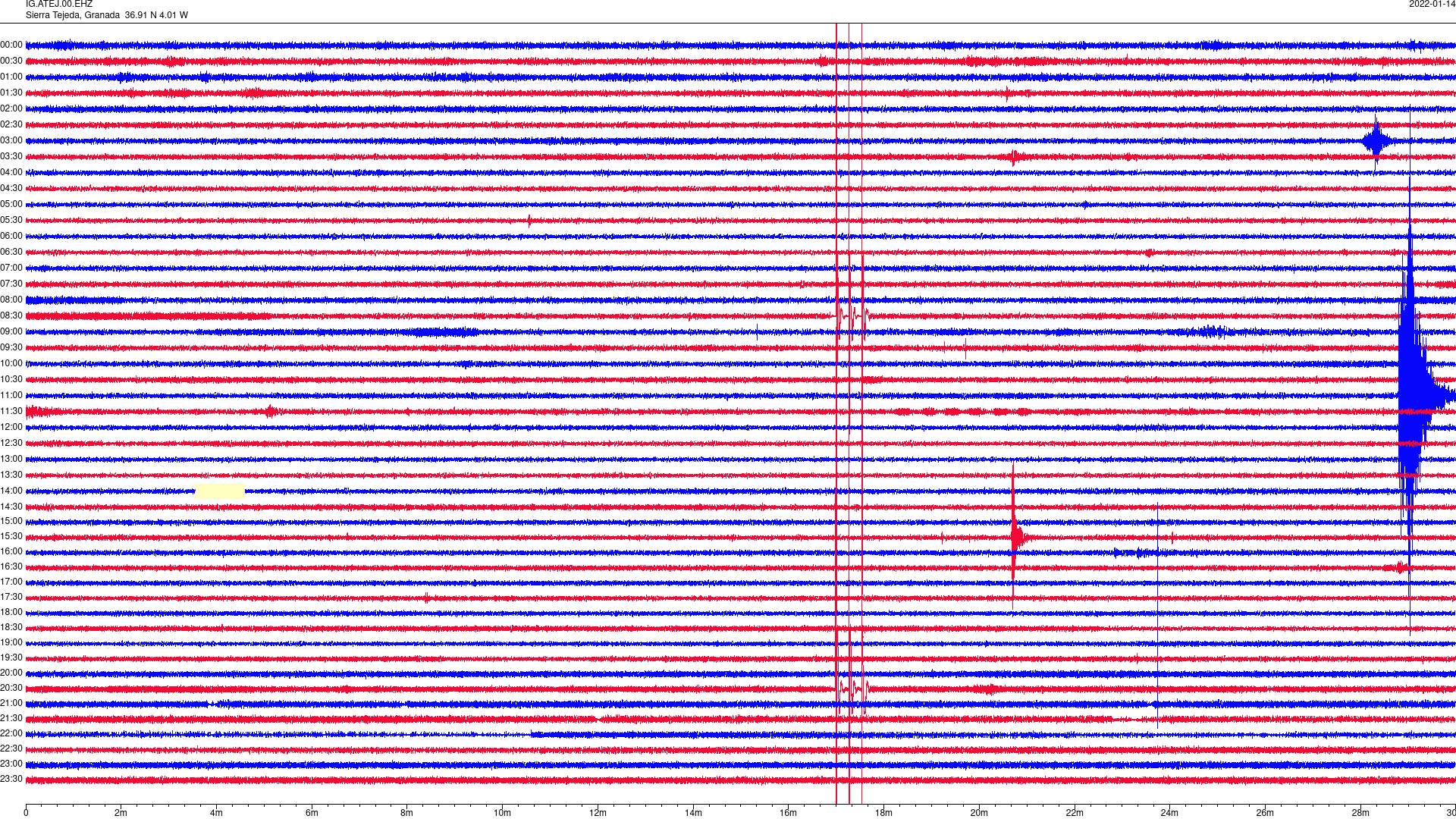Screen dimensions: 1456x819
Task: Click the calibration pulse on 20:30 trace
Action: tap(852, 688)
